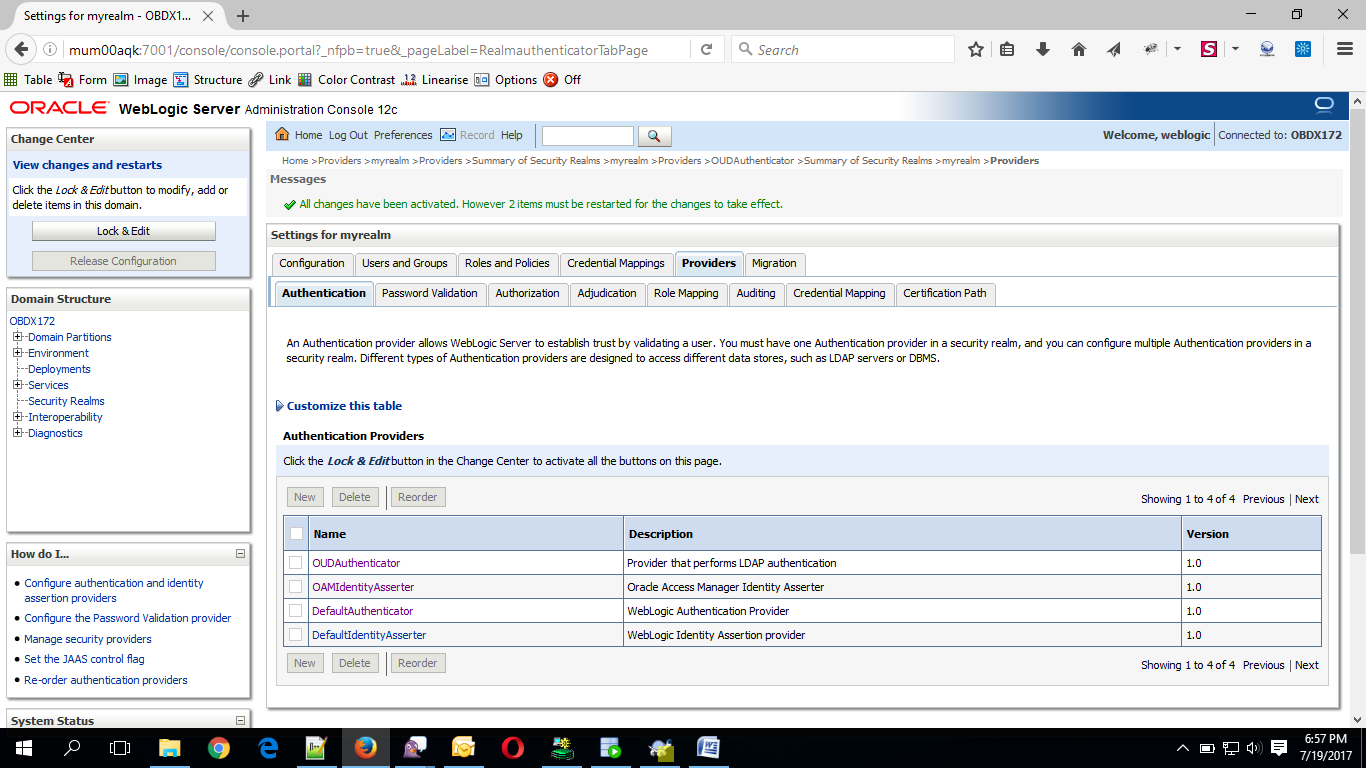Select the Password Validation sub-tab

(430, 293)
